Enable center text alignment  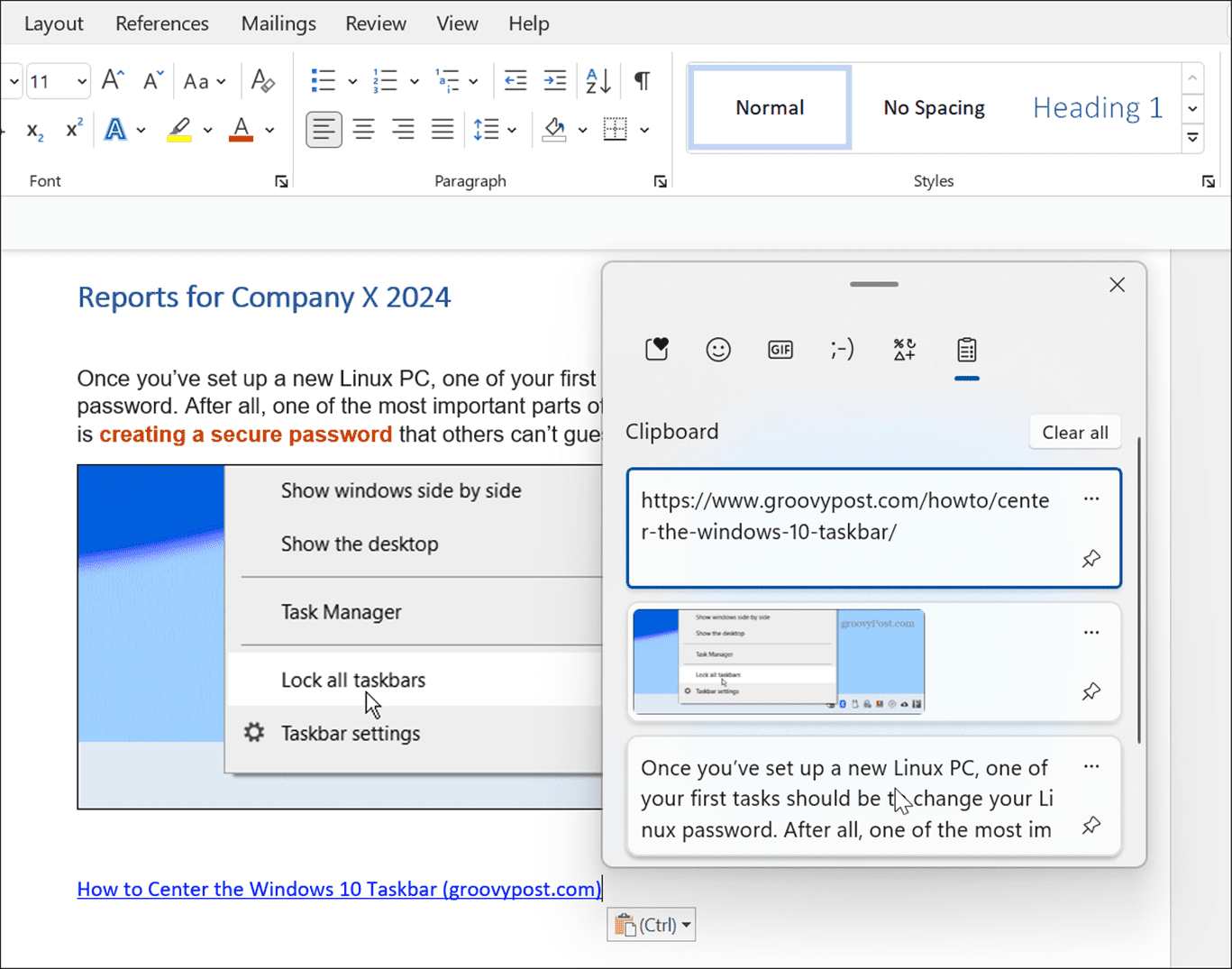(x=363, y=129)
